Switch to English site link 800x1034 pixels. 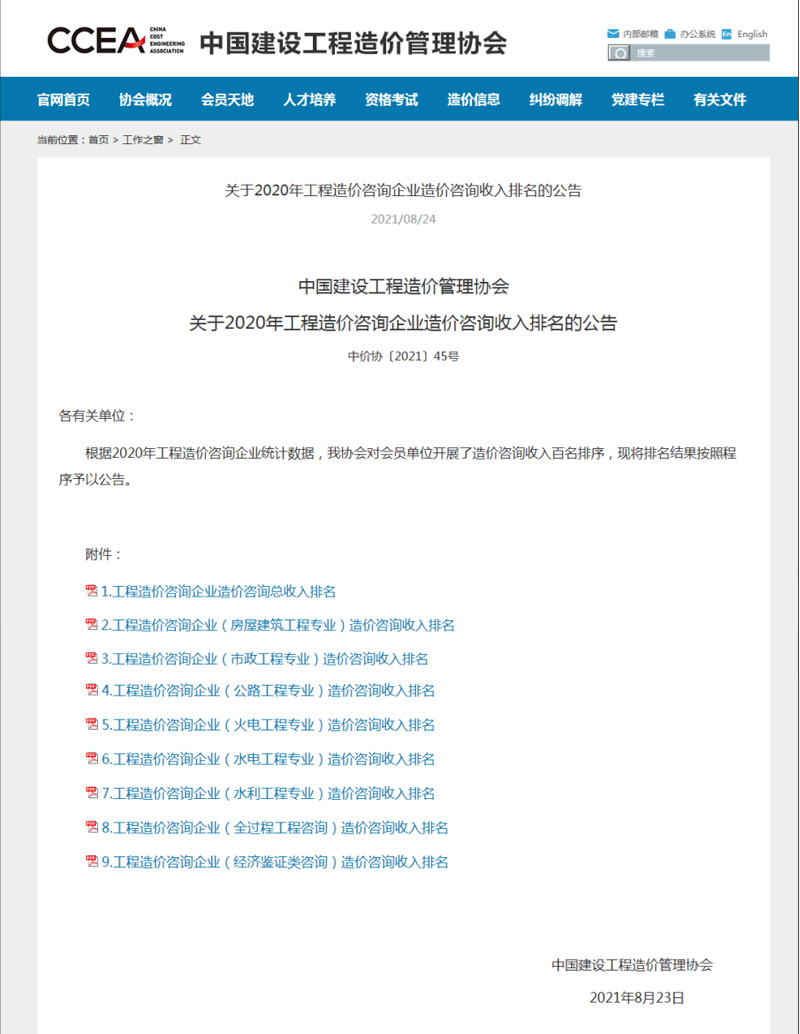[x=752, y=34]
